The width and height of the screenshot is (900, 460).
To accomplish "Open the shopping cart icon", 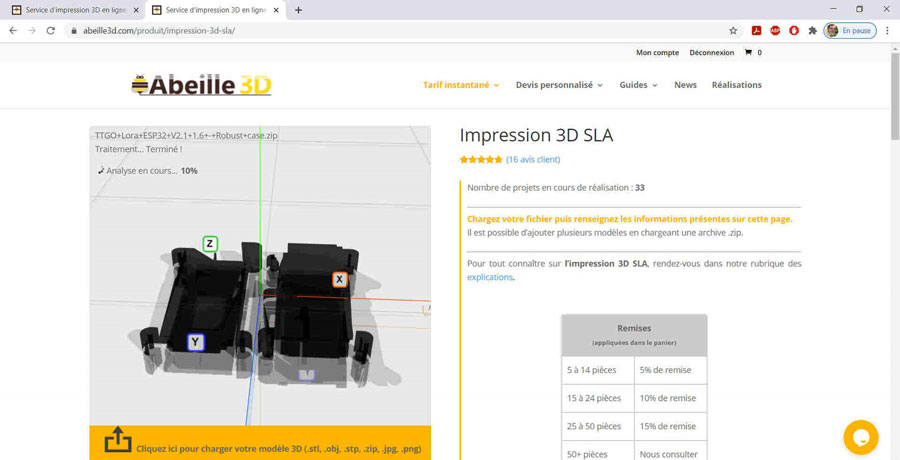I will 748,52.
